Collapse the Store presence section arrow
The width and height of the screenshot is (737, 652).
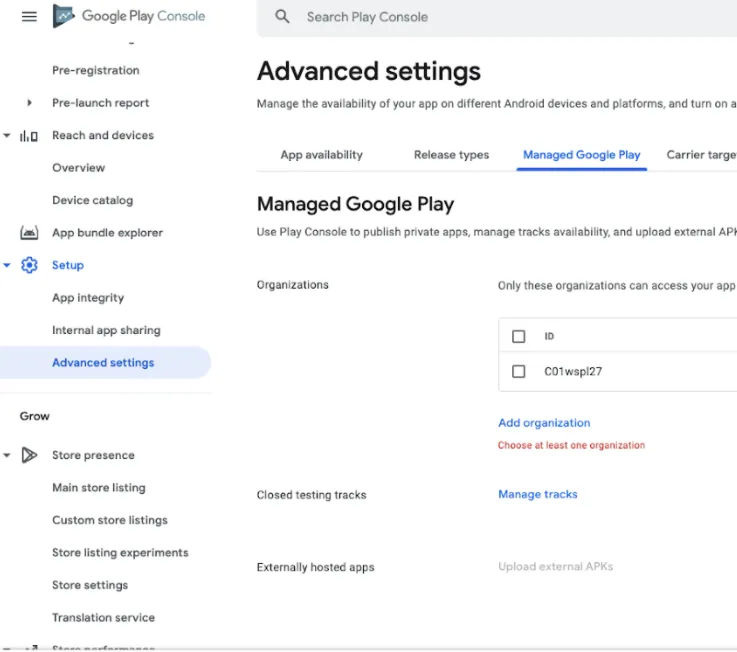[7, 455]
